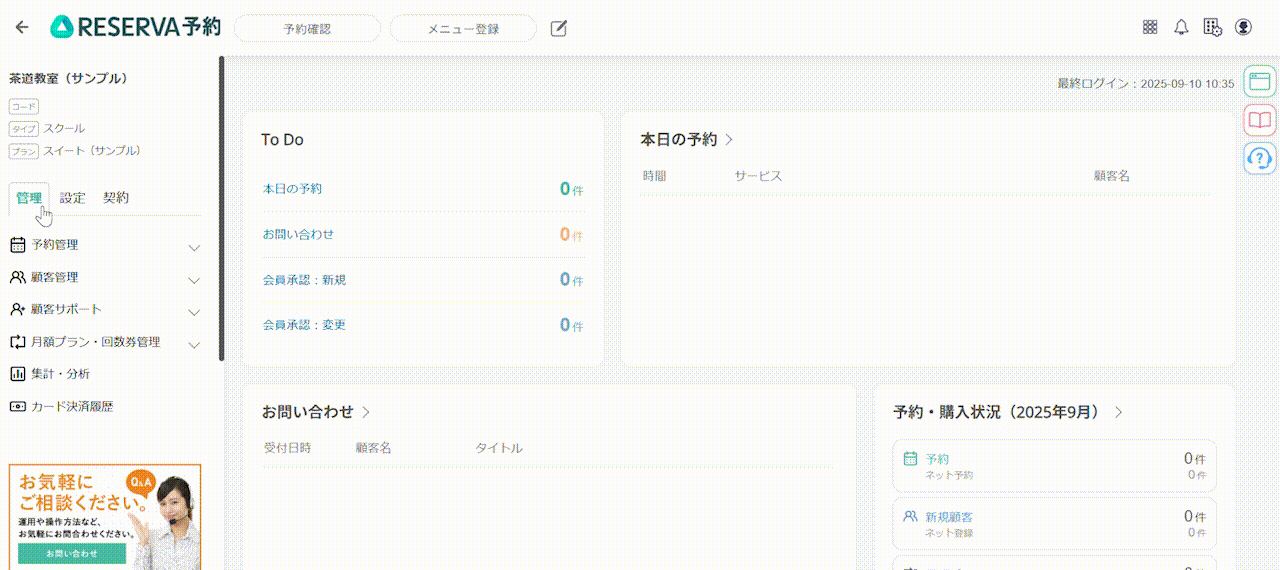Viewport: 1280px width, 570px height.
Task: Click the タイトル column header
Action: (x=498, y=448)
